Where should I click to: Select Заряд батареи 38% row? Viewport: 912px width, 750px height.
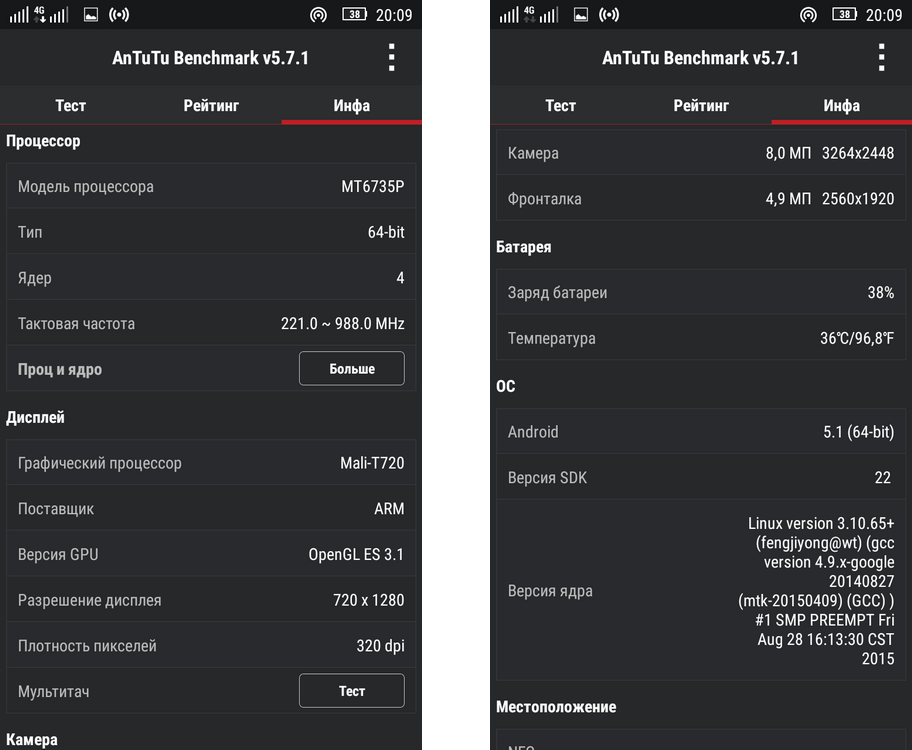pos(701,292)
